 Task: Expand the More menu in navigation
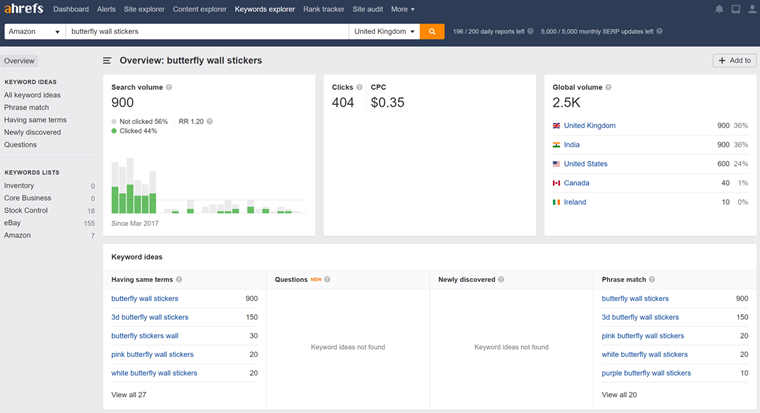click(x=403, y=9)
